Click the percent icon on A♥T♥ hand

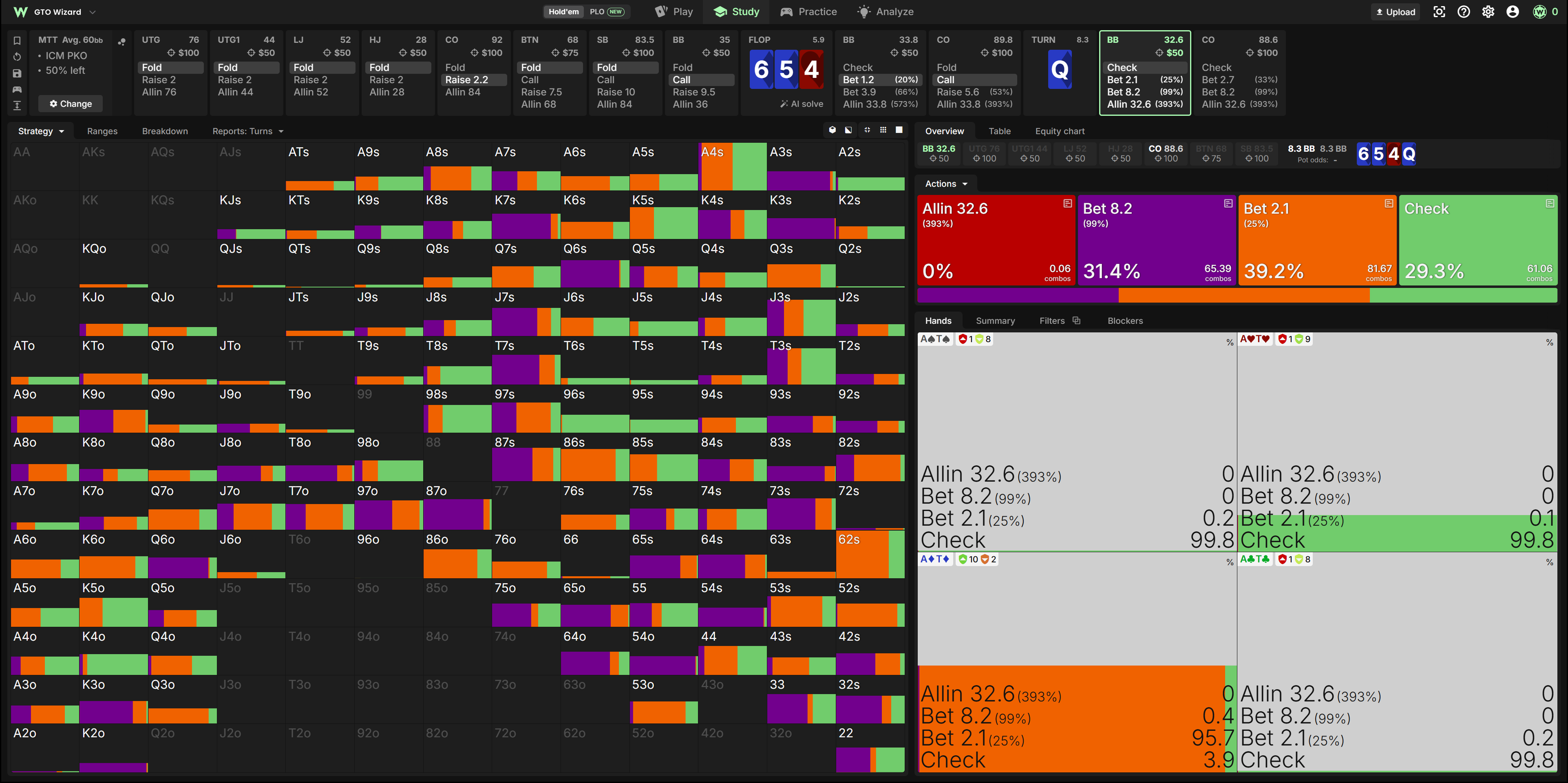click(1550, 342)
